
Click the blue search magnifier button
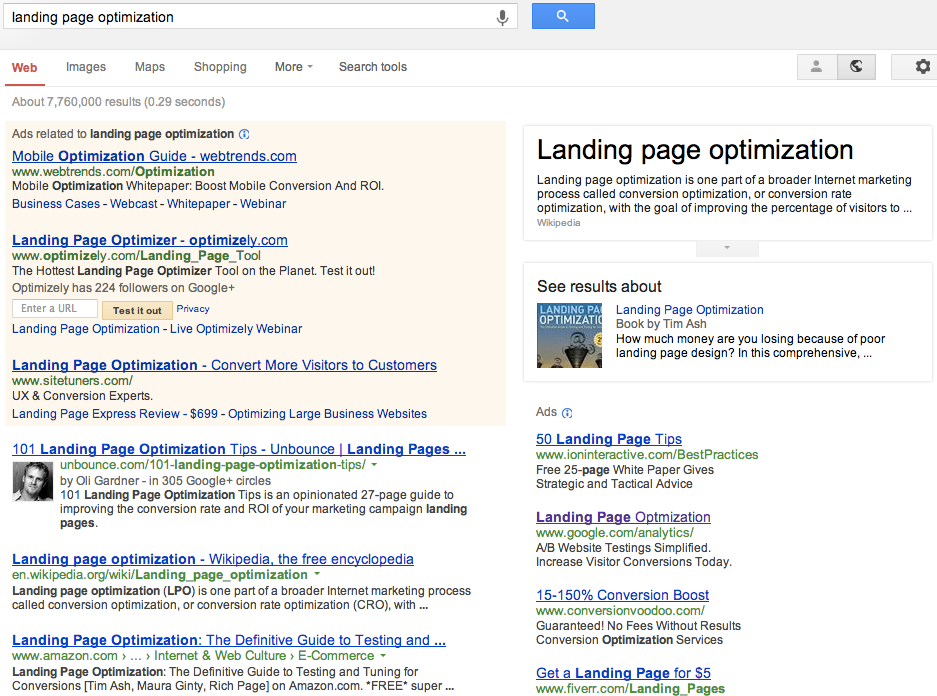[x=563, y=16]
